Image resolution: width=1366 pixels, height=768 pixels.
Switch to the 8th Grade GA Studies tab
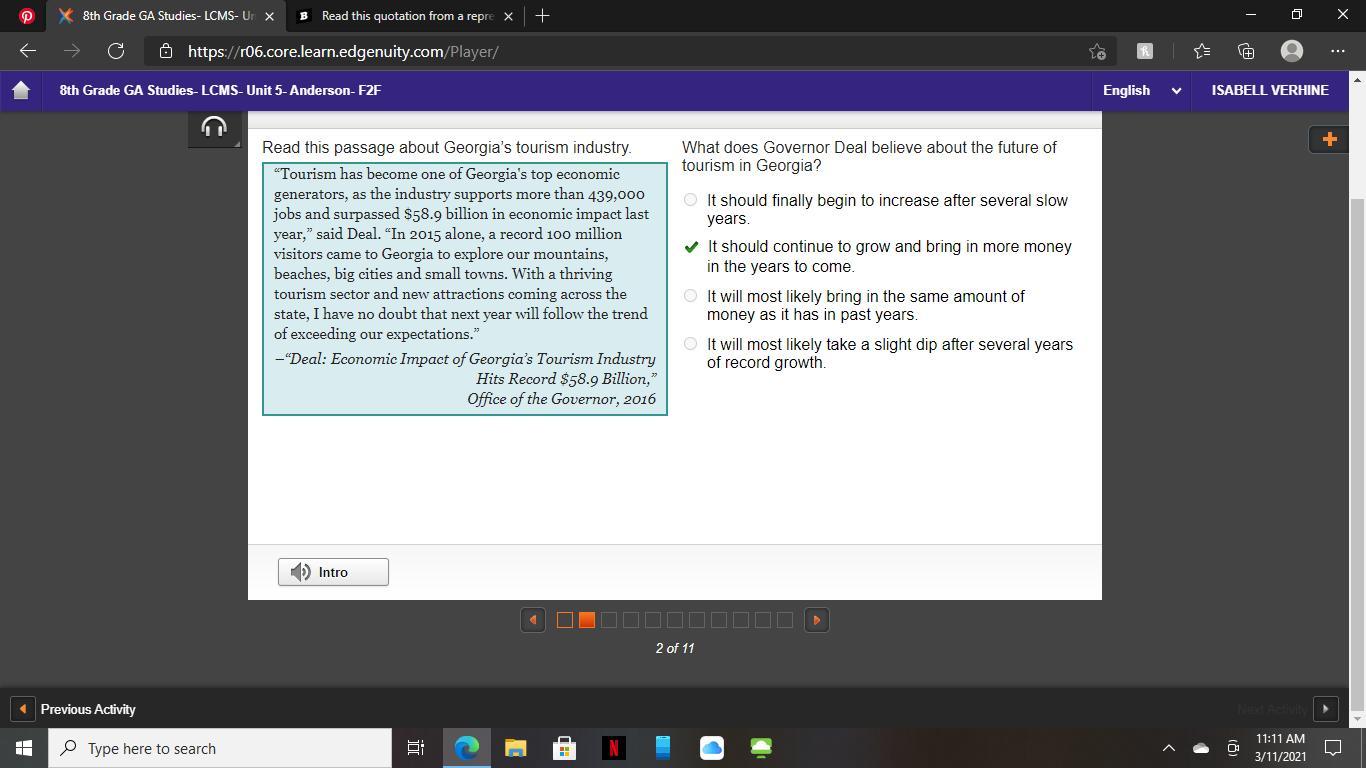[x=165, y=16]
